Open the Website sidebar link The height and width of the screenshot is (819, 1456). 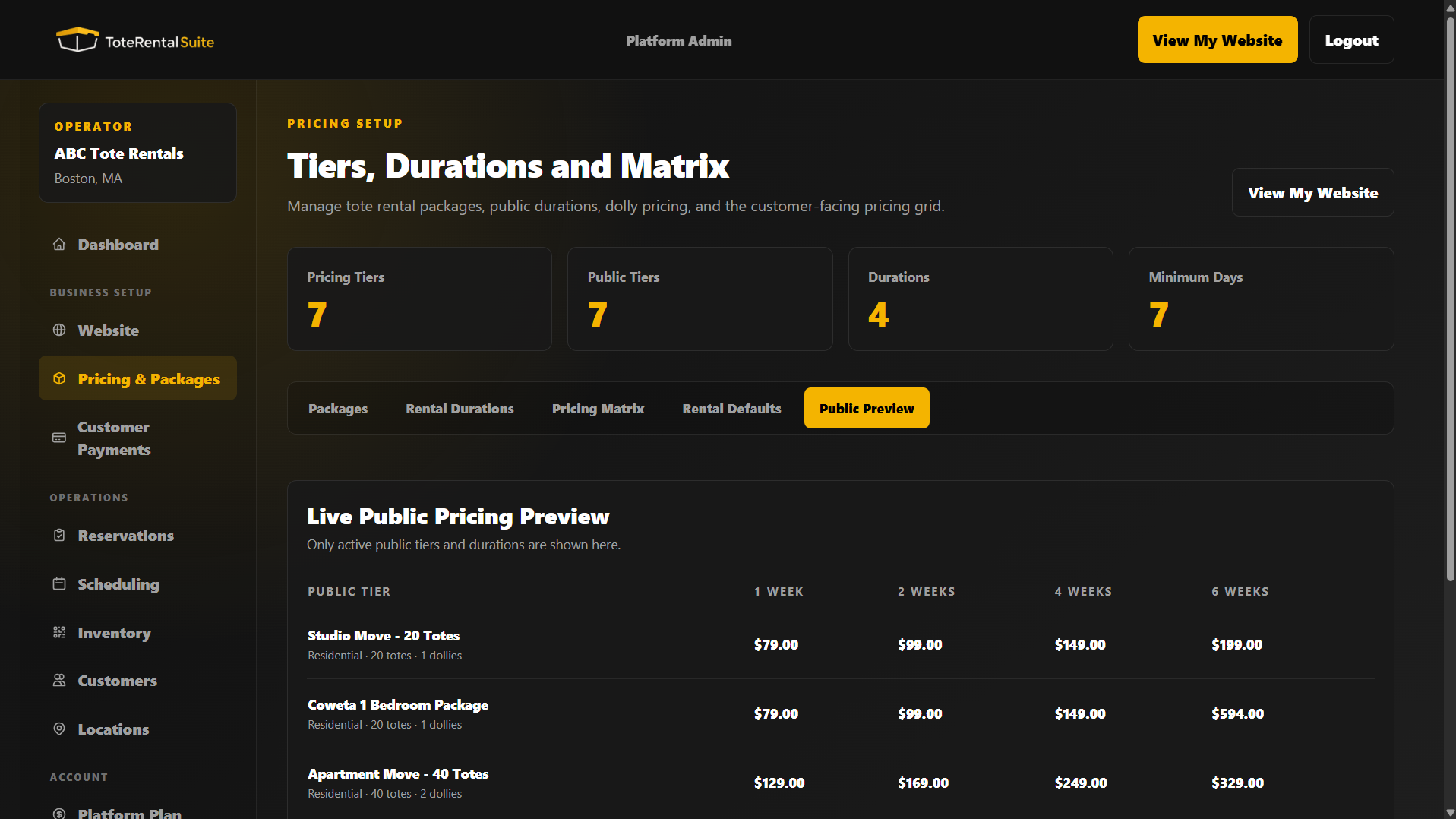(x=137, y=330)
